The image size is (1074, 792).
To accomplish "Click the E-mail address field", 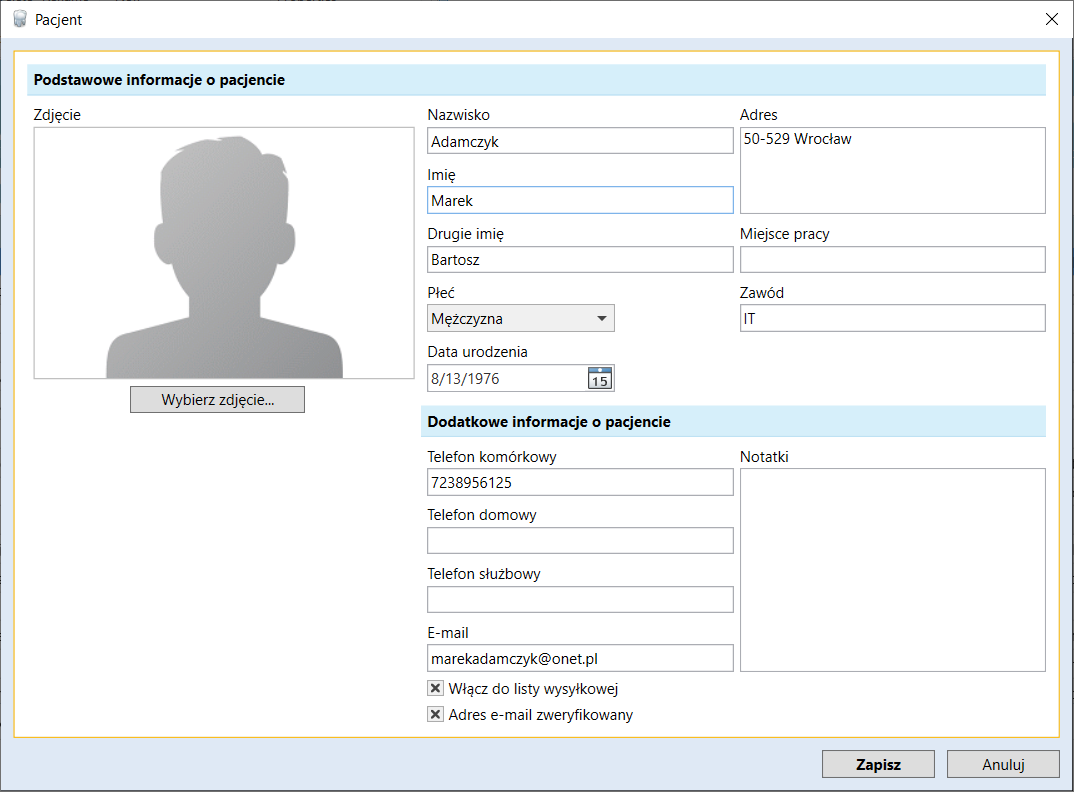I will pyautogui.click(x=580, y=659).
